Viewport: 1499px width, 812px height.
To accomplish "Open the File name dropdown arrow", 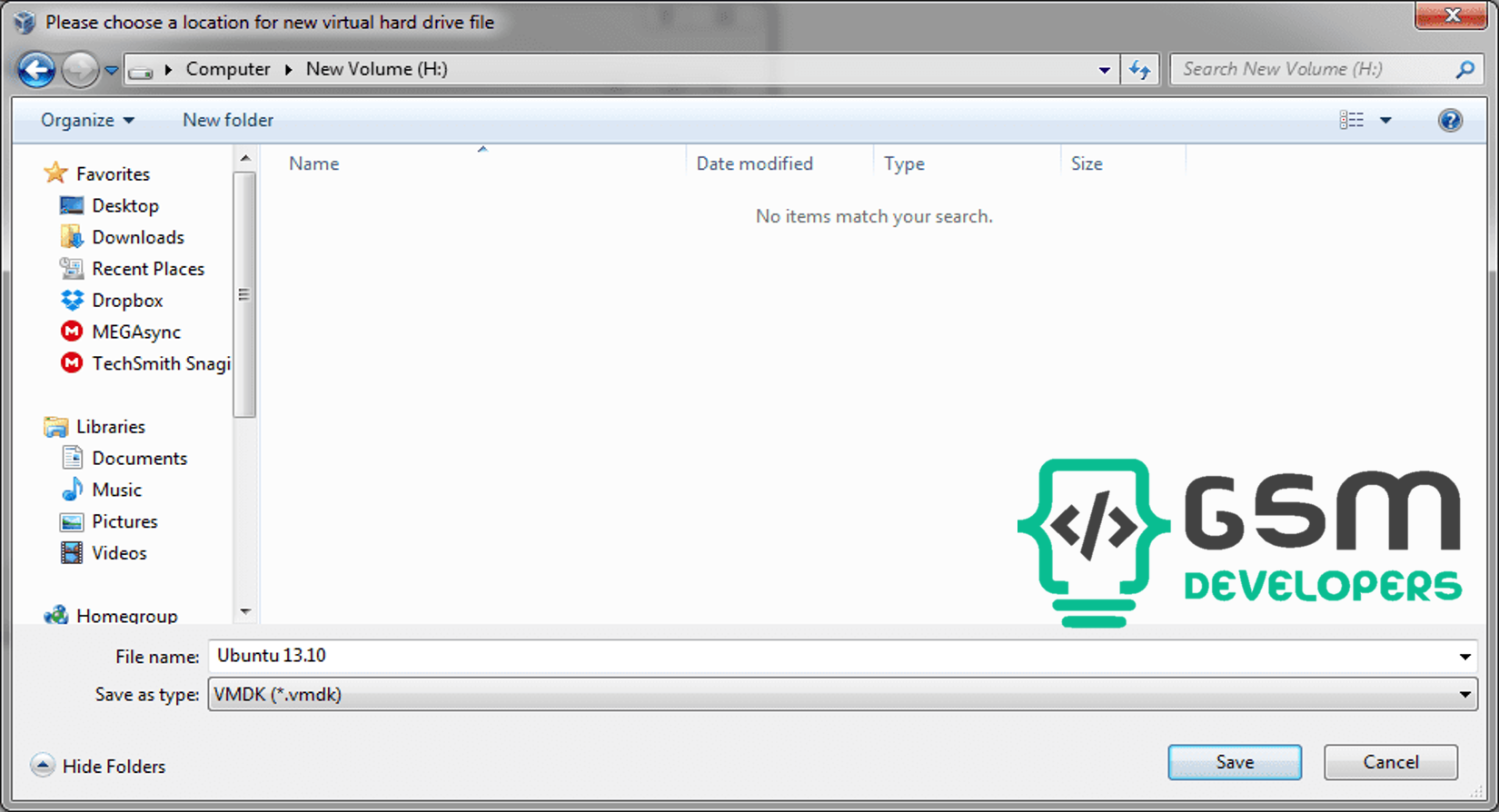I will pos(1464,657).
